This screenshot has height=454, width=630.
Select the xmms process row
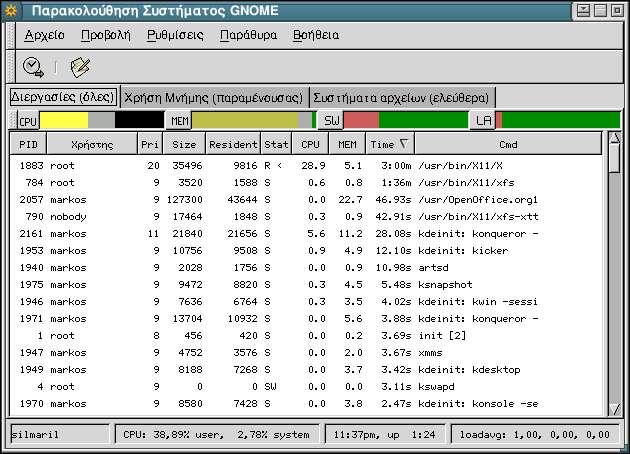pos(306,353)
